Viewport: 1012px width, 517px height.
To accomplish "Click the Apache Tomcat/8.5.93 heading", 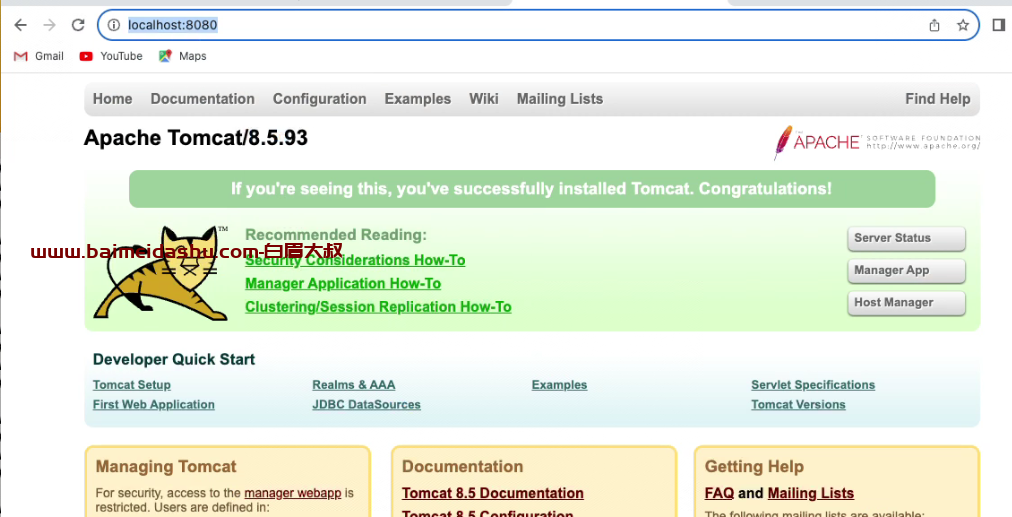I will click(196, 137).
